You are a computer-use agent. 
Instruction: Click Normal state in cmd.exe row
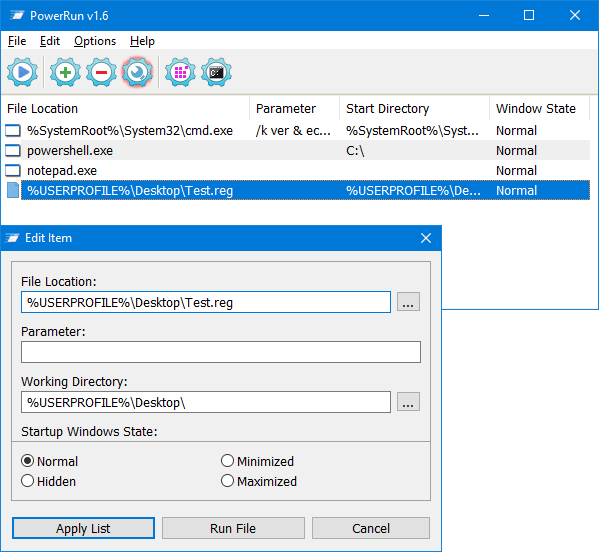click(516, 131)
